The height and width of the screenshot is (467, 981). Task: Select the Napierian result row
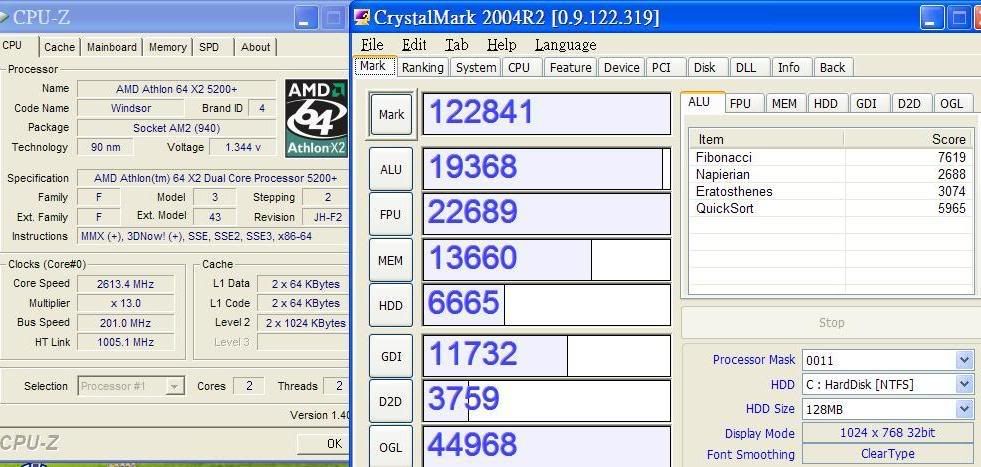(x=831, y=174)
